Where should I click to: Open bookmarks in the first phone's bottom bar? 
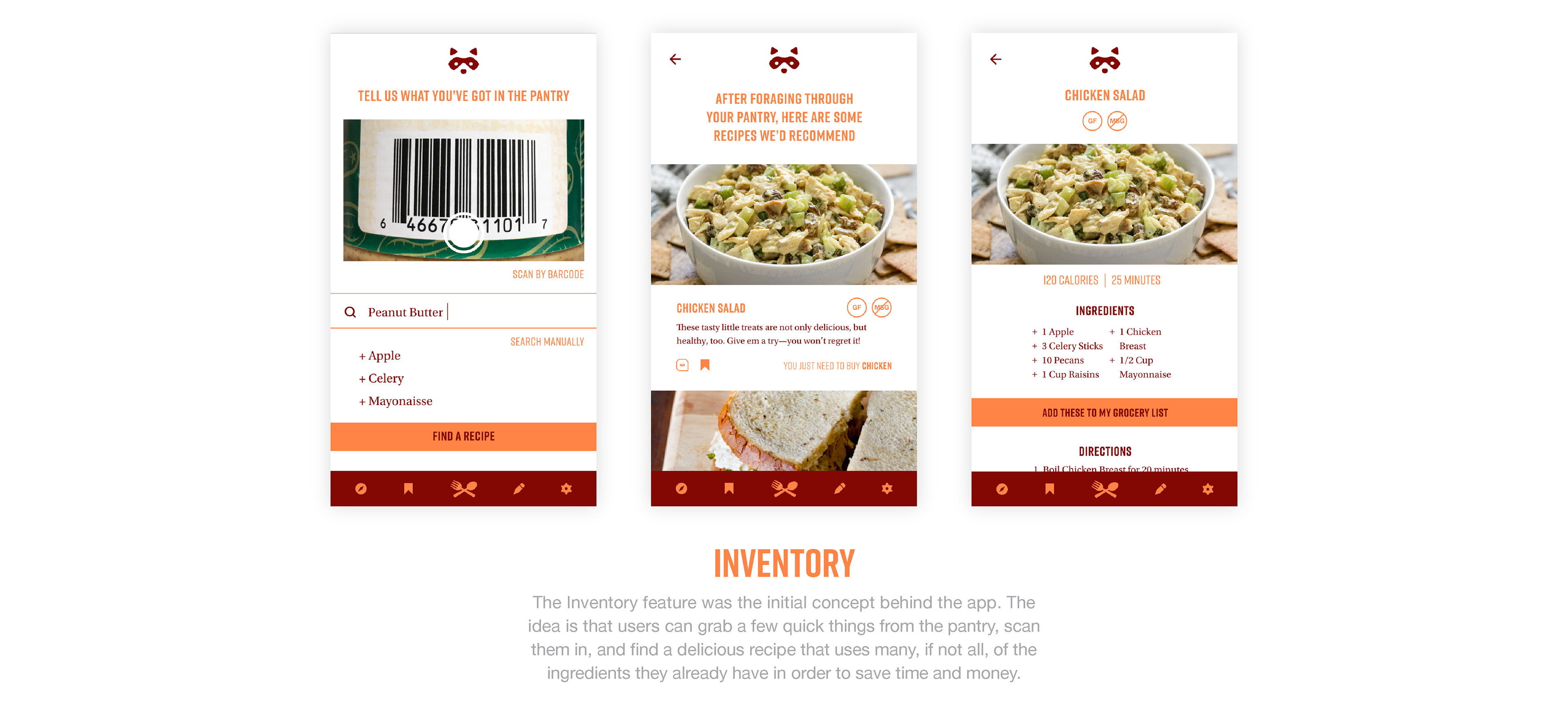[x=408, y=489]
